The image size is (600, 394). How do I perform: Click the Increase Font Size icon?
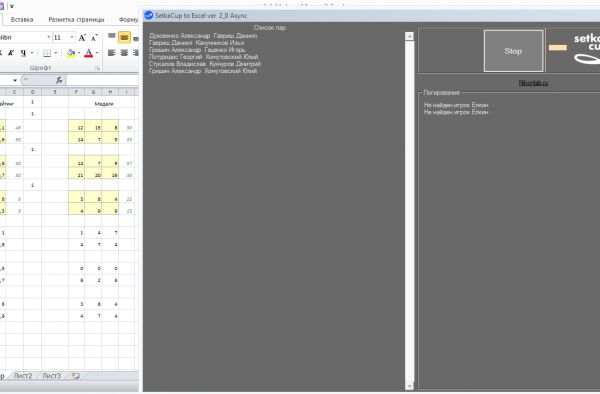tap(82, 37)
